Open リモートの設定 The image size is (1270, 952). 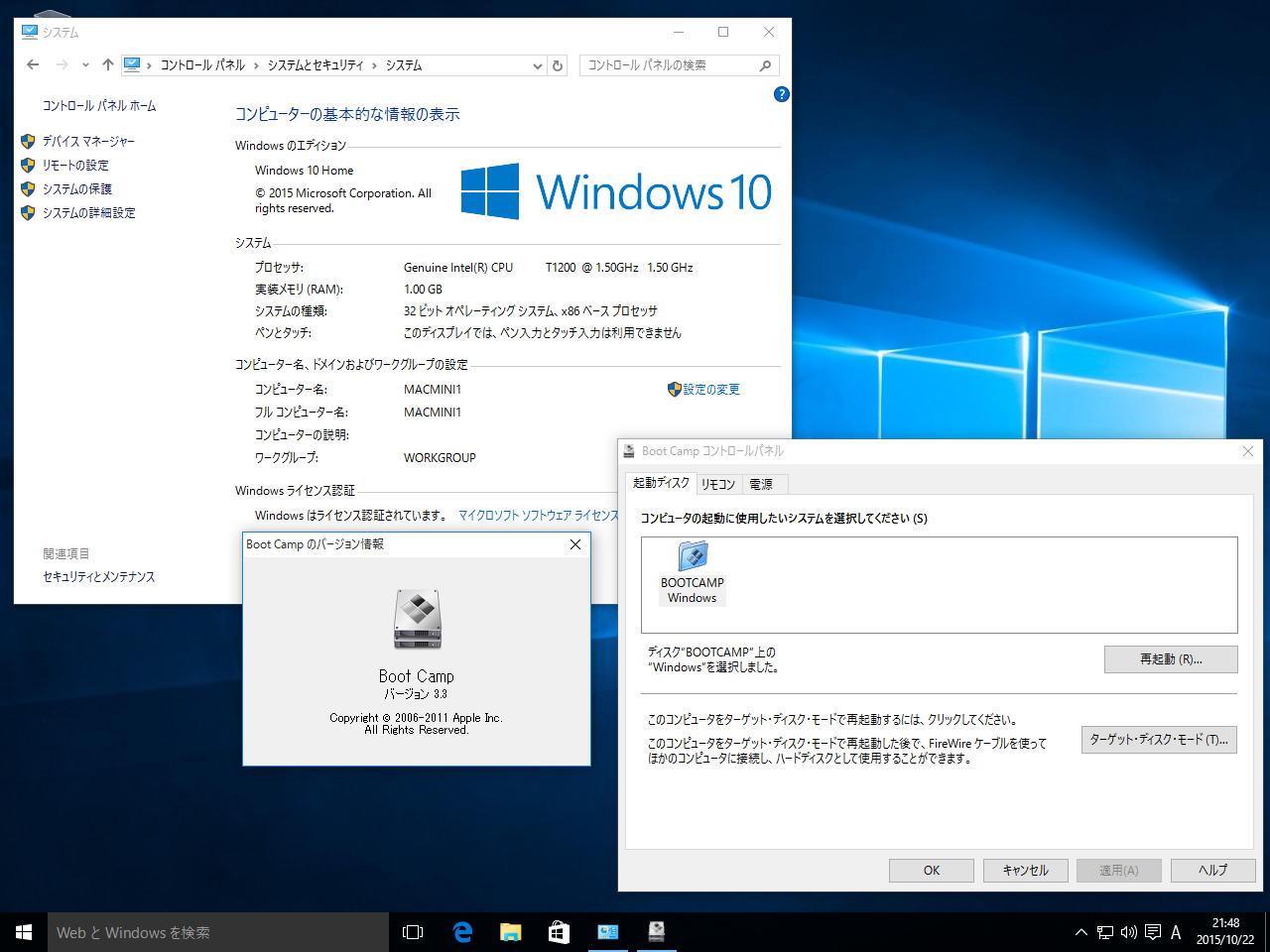click(75, 166)
